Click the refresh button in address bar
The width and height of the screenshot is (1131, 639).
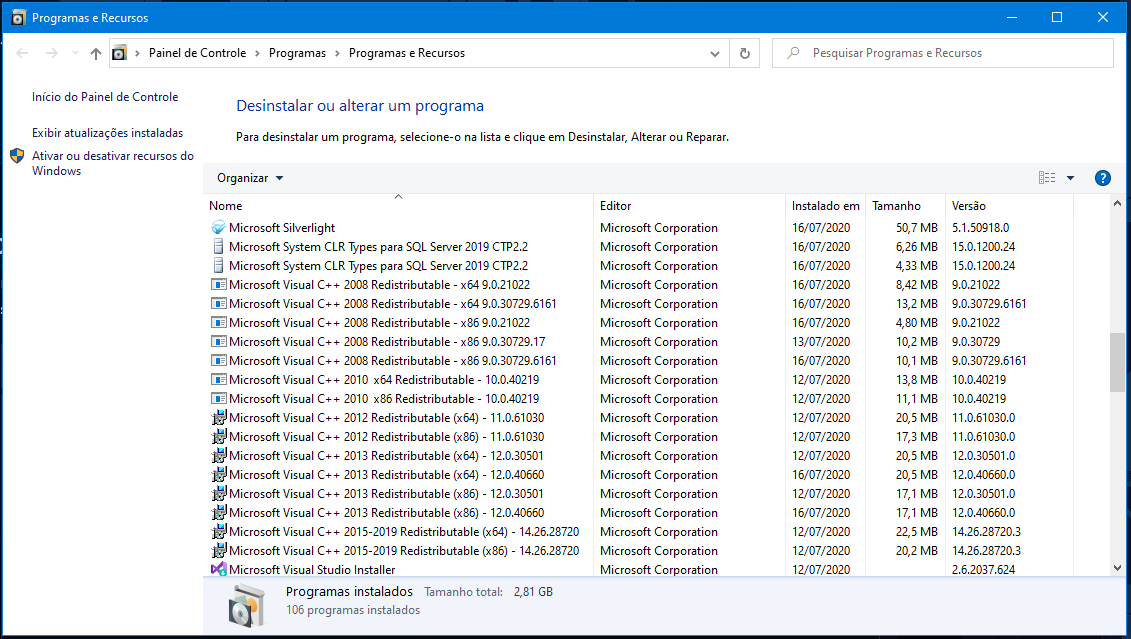pos(744,53)
